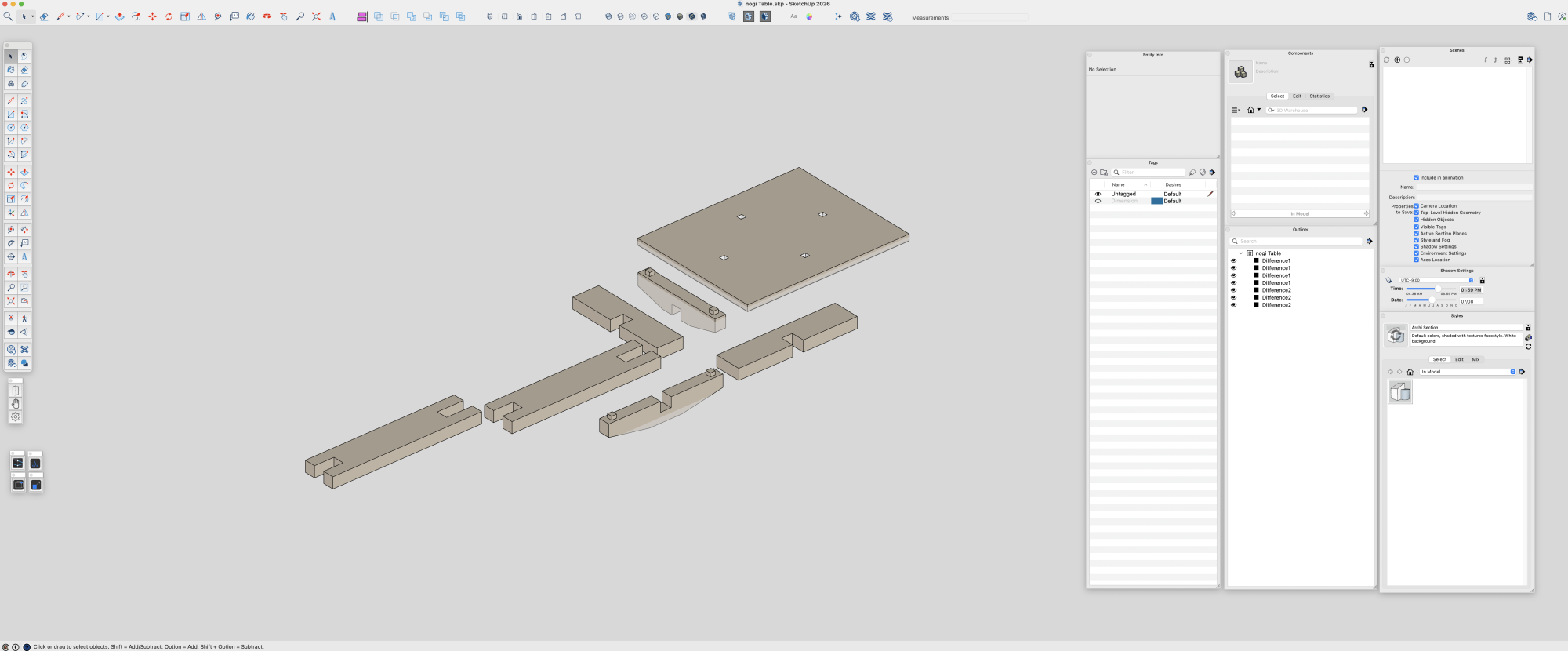This screenshot has height=651, width=1568.
Task: Click the Update Scene refresh icon
Action: pyautogui.click(x=1386, y=60)
